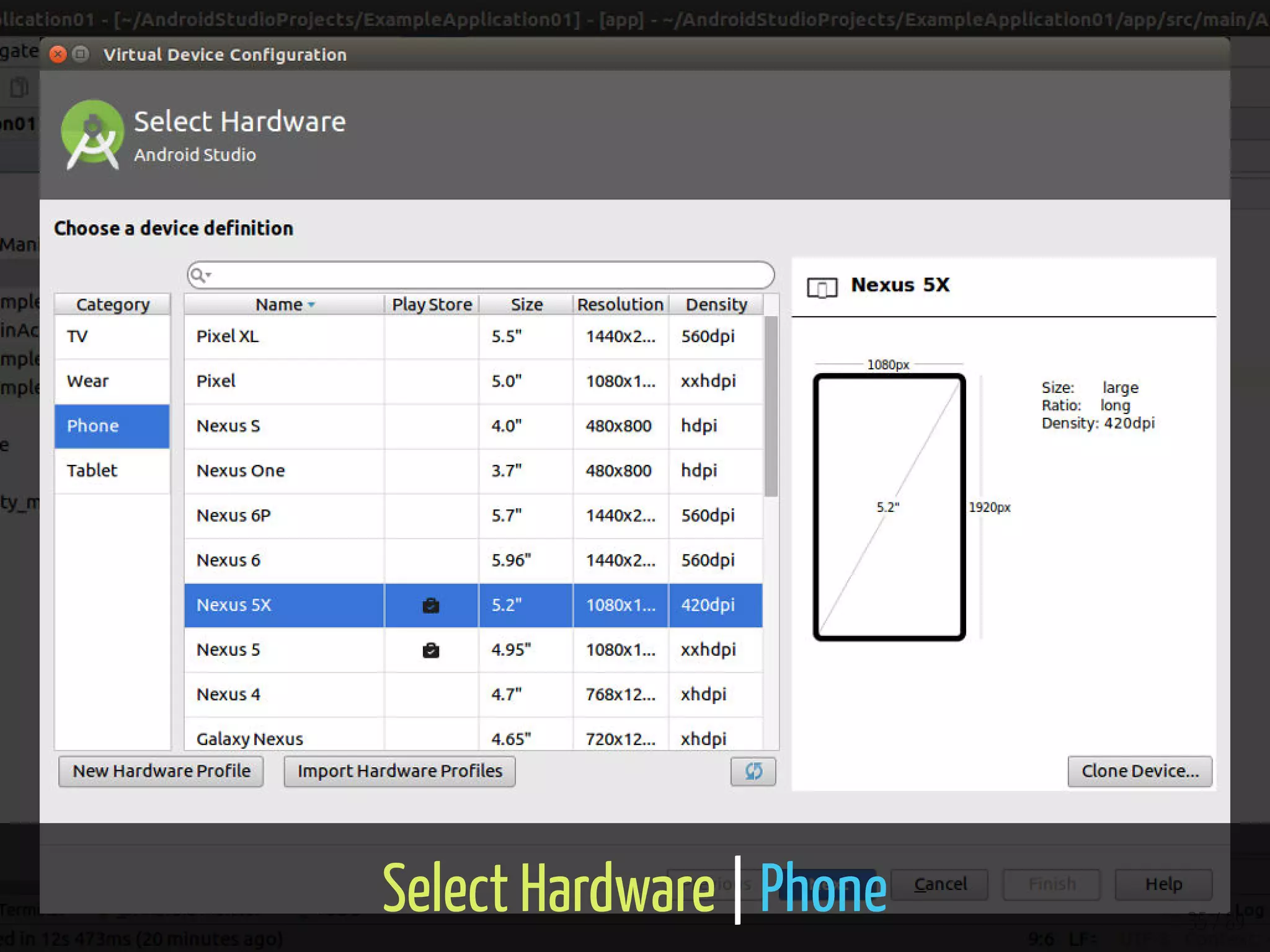This screenshot has width=1270, height=952.
Task: Click the 768x12... resolution cell
Action: pos(620,694)
